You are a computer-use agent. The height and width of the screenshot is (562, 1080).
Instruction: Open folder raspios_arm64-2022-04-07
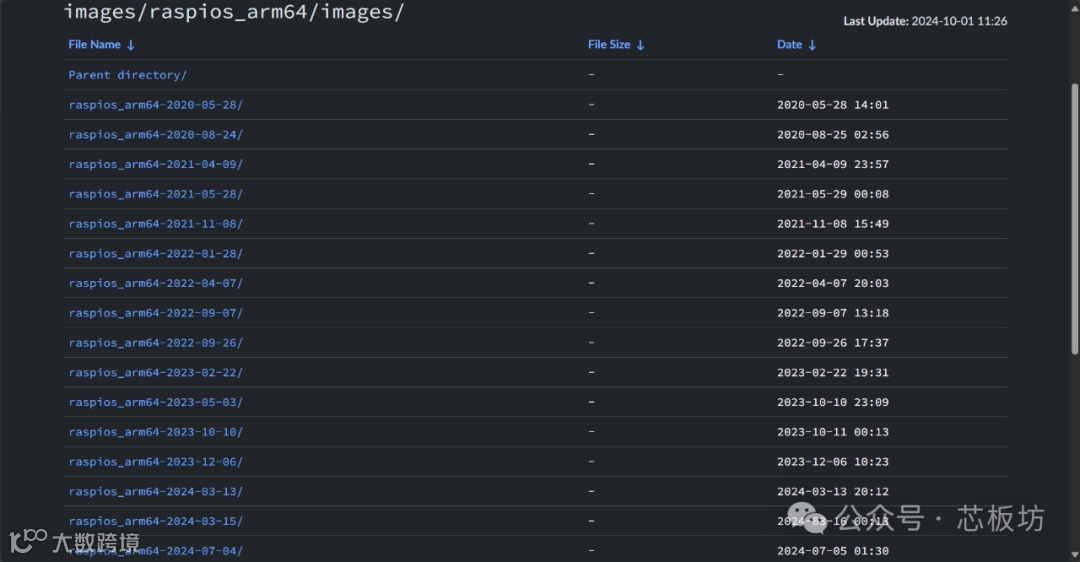(x=156, y=283)
